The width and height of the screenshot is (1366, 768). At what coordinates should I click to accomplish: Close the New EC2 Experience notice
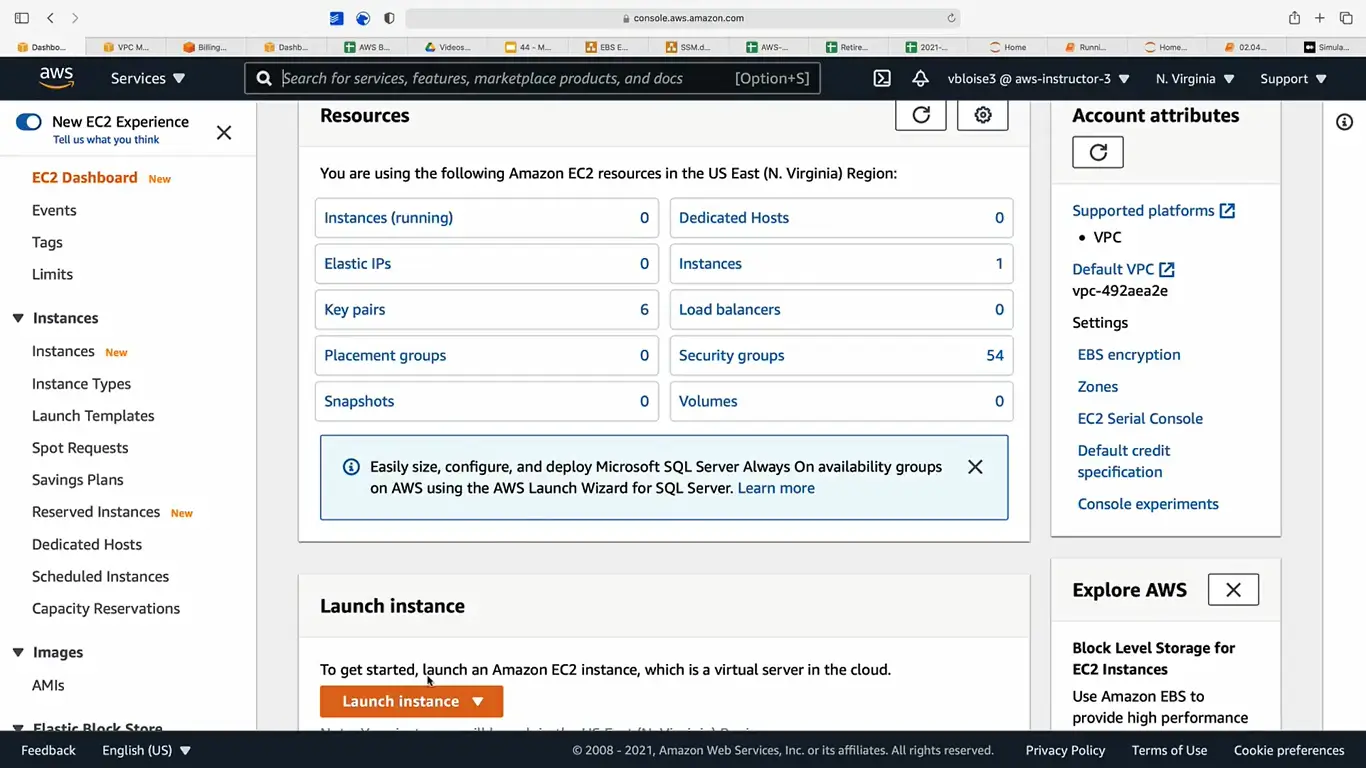[x=224, y=132]
